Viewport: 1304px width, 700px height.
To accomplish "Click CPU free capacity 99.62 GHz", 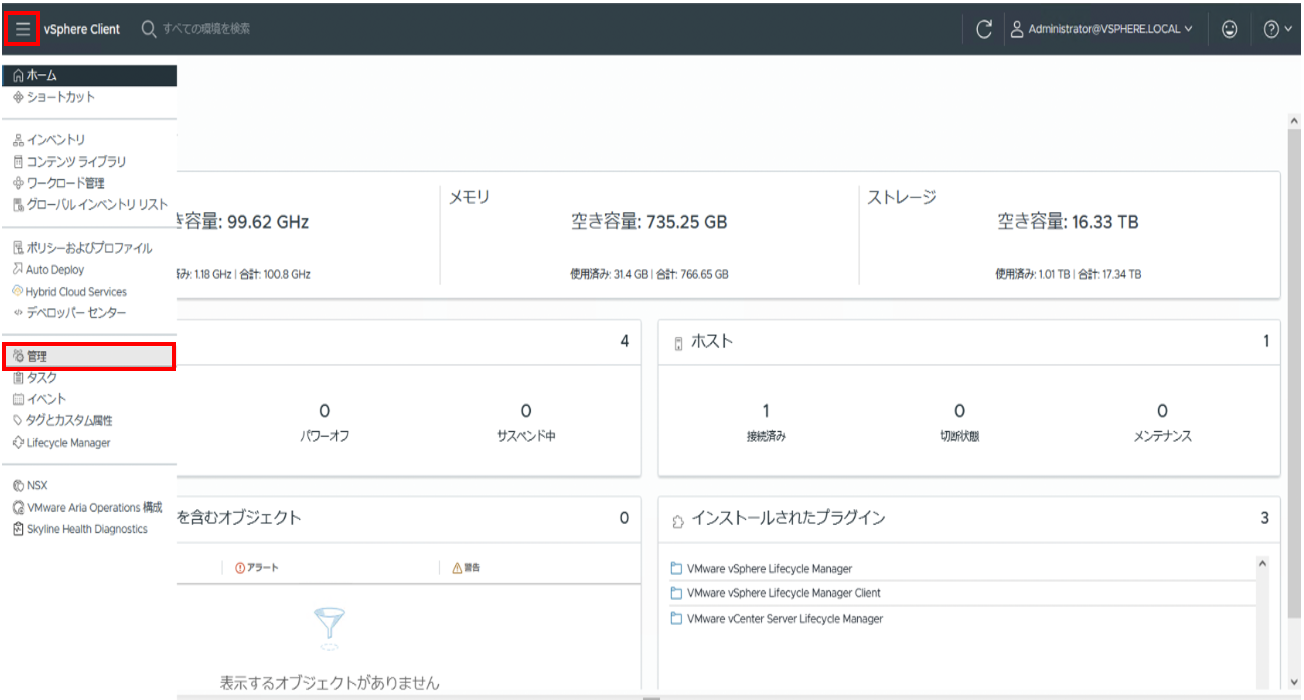I will coord(243,222).
